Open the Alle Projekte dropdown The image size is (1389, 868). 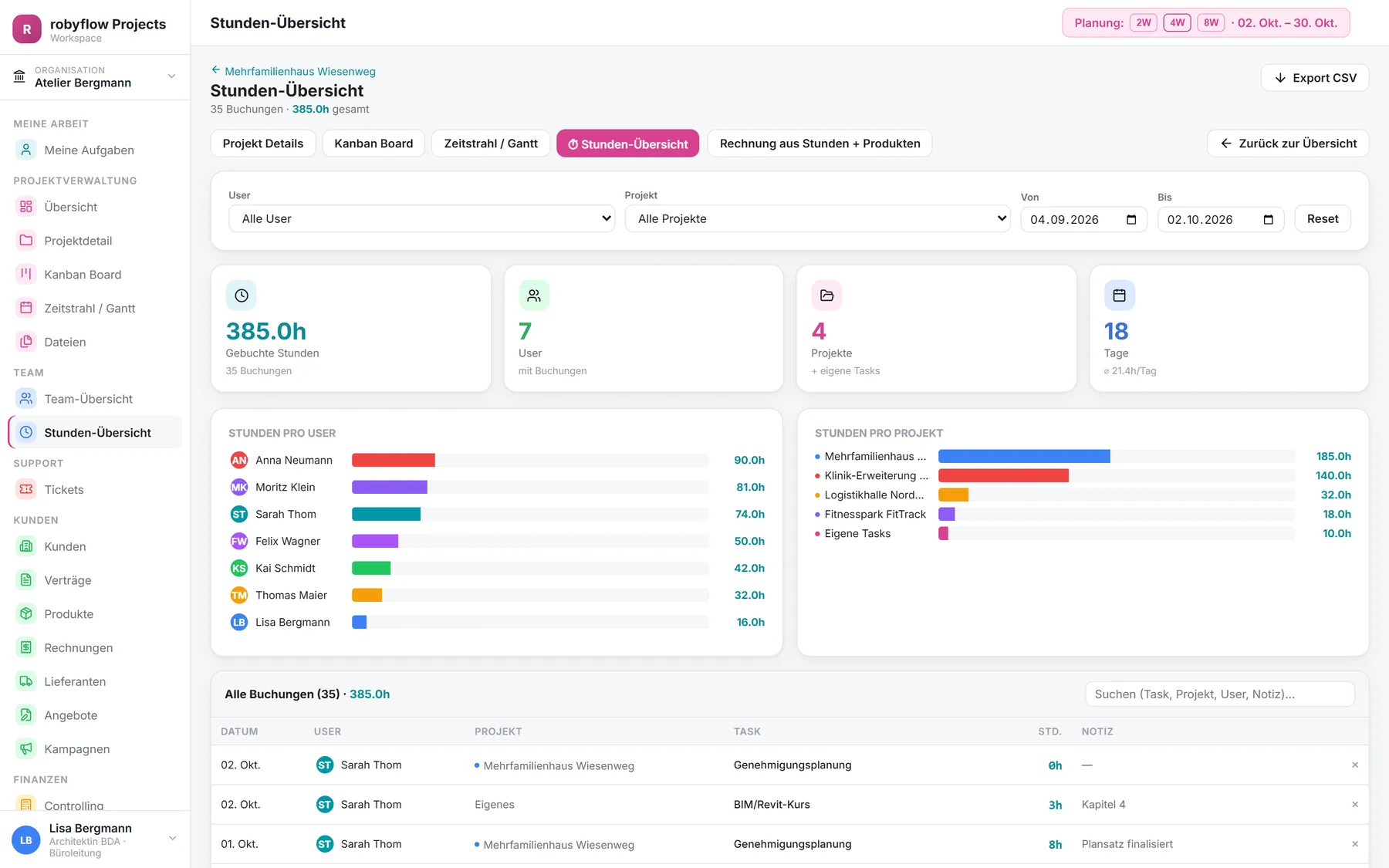point(817,218)
